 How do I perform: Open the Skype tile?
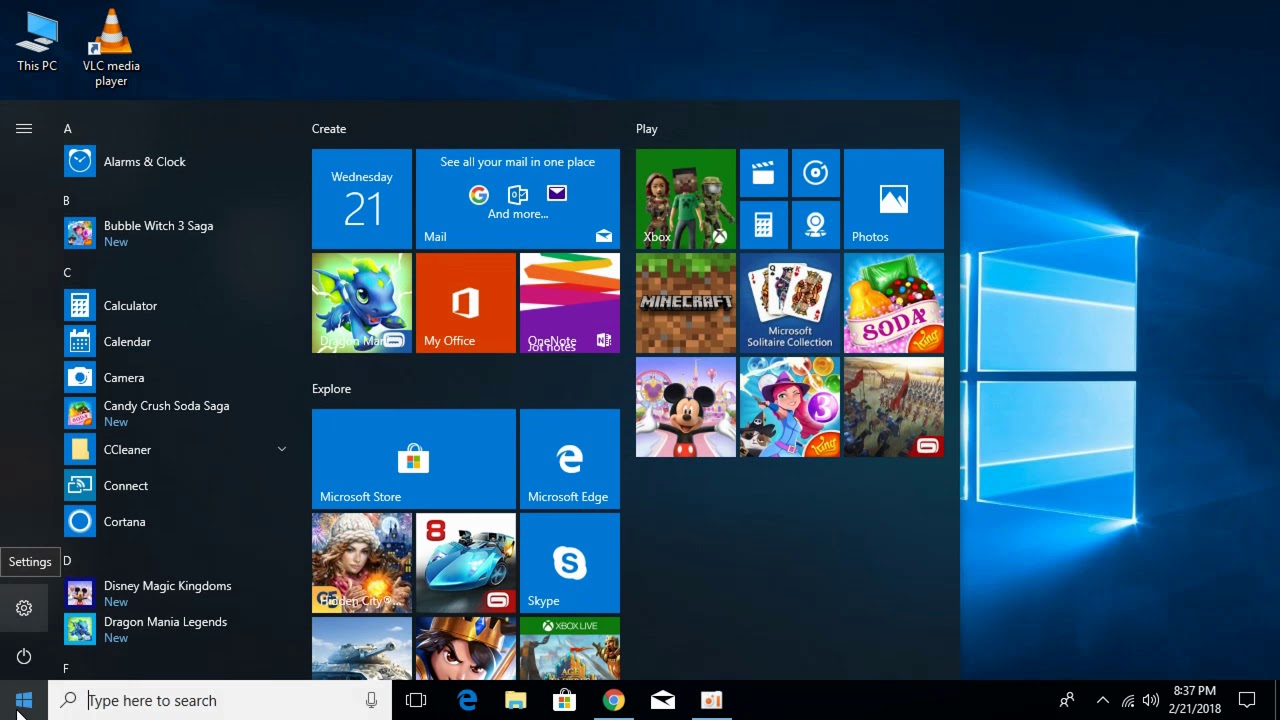570,563
